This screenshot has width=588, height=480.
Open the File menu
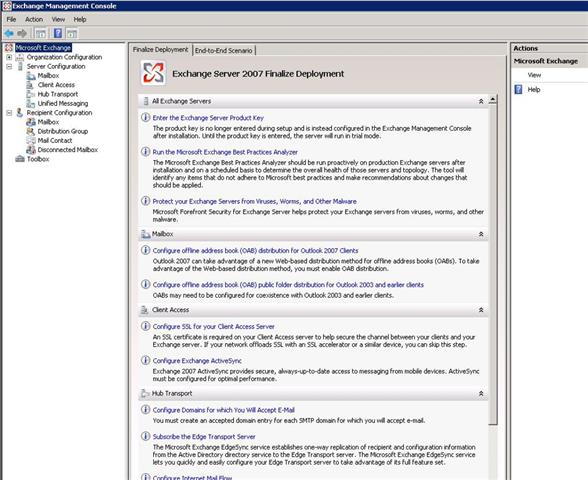coord(11,20)
